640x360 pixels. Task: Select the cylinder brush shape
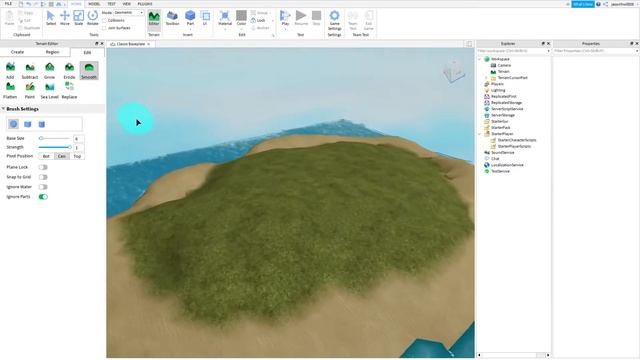[42, 124]
